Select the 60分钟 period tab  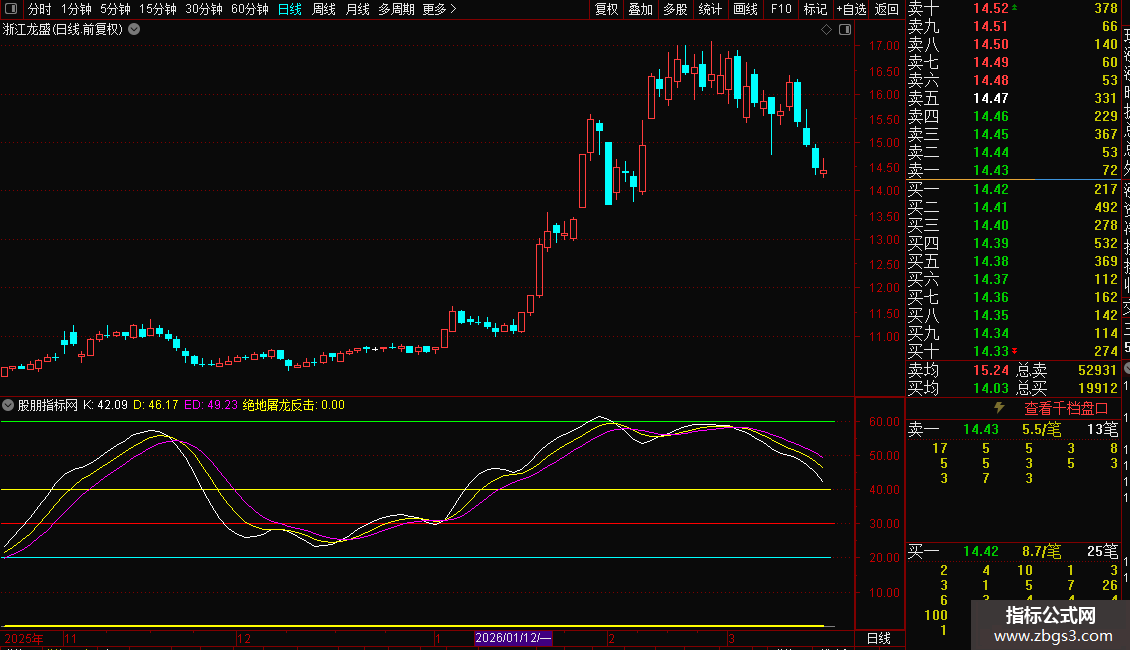click(x=249, y=9)
